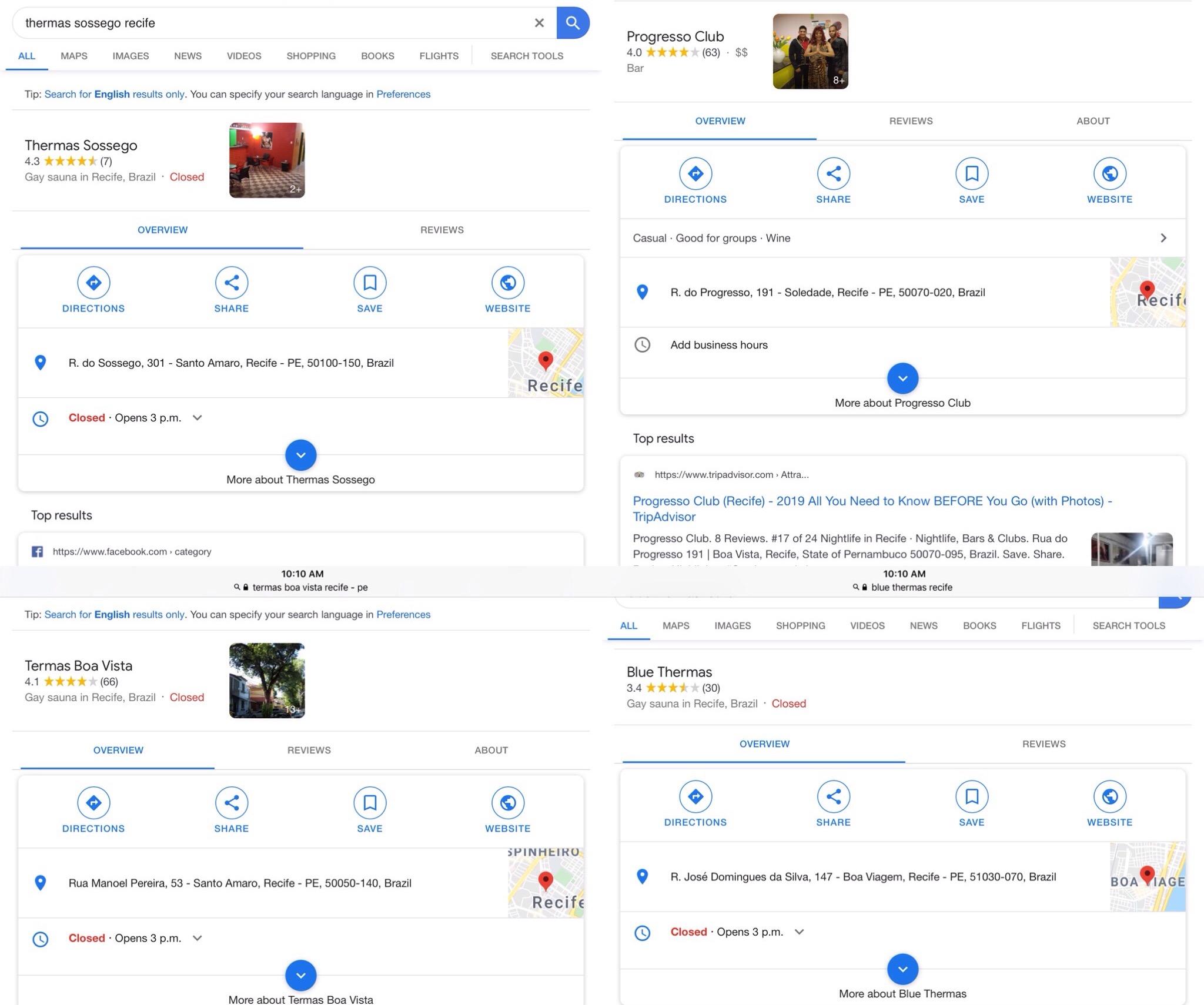
Task: Expand opening hours chevron for Termas Boa Vista
Action: coord(198,938)
